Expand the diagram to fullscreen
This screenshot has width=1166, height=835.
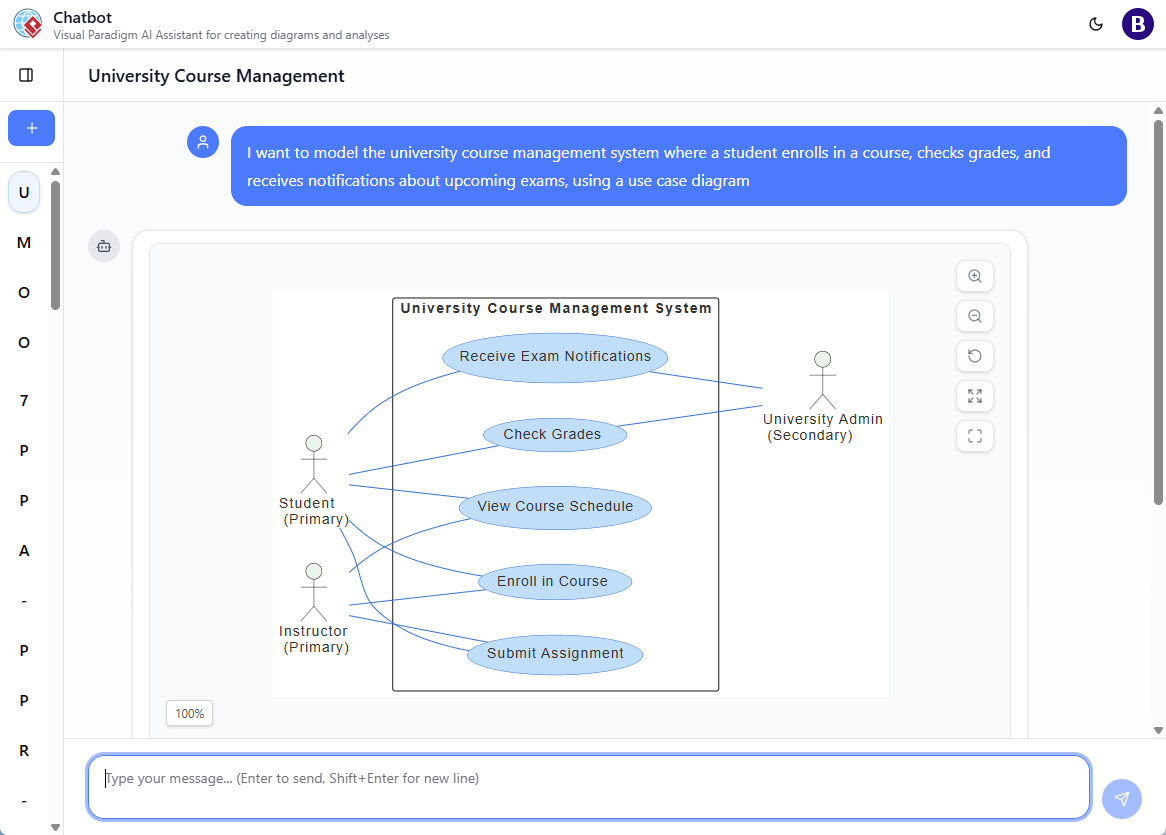pos(974,396)
